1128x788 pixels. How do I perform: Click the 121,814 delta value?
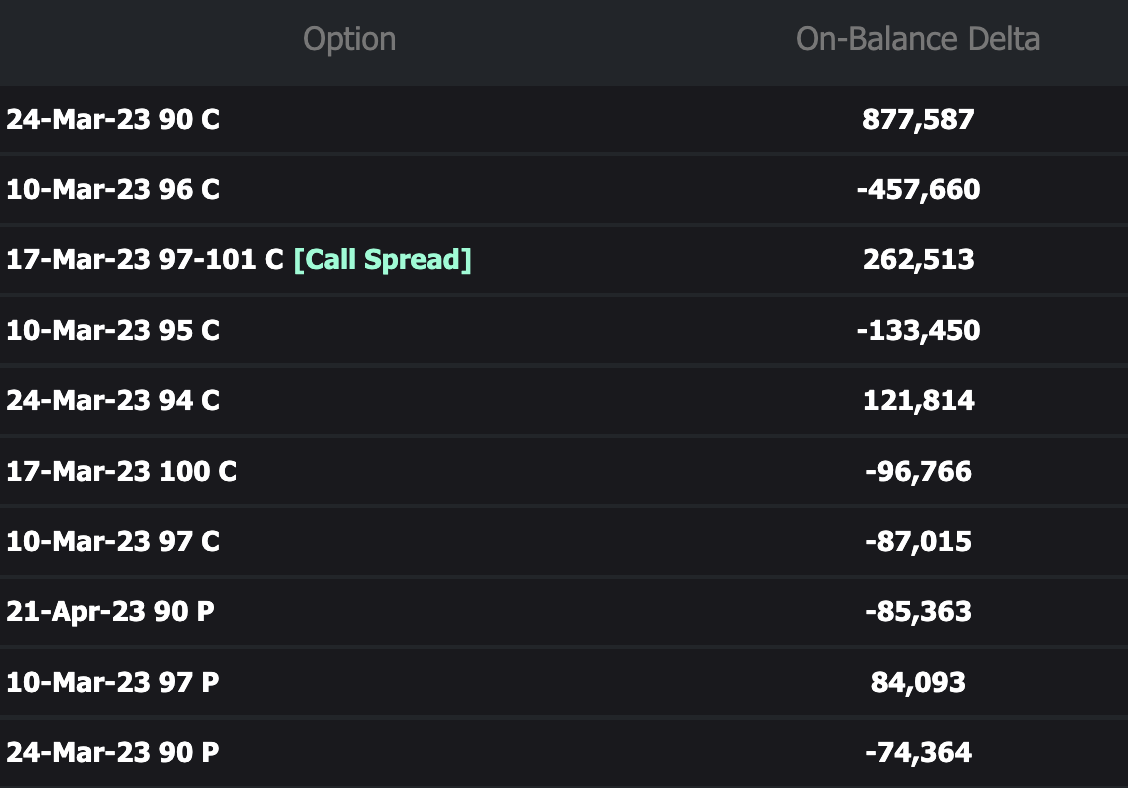(x=919, y=401)
